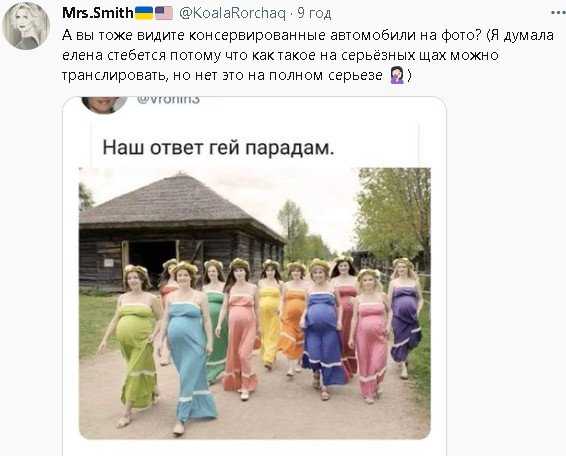Open the @vronin3 handle in quoted tweet

[x=168, y=101]
